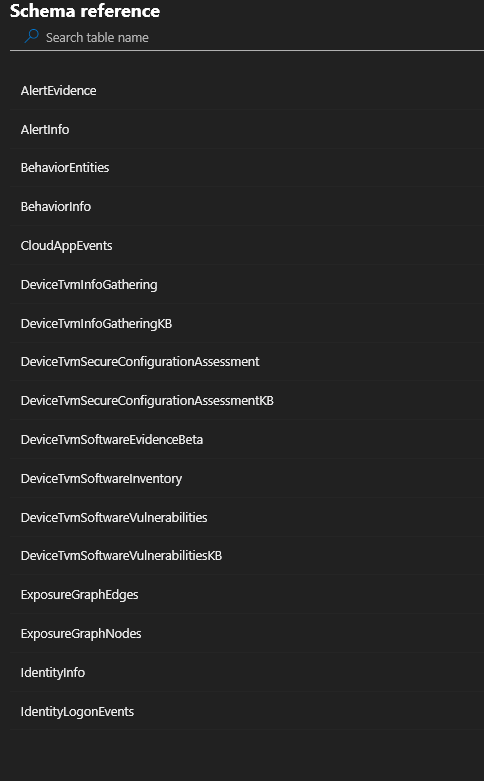Select IdentityInfo table
The height and width of the screenshot is (781, 484).
click(247, 671)
